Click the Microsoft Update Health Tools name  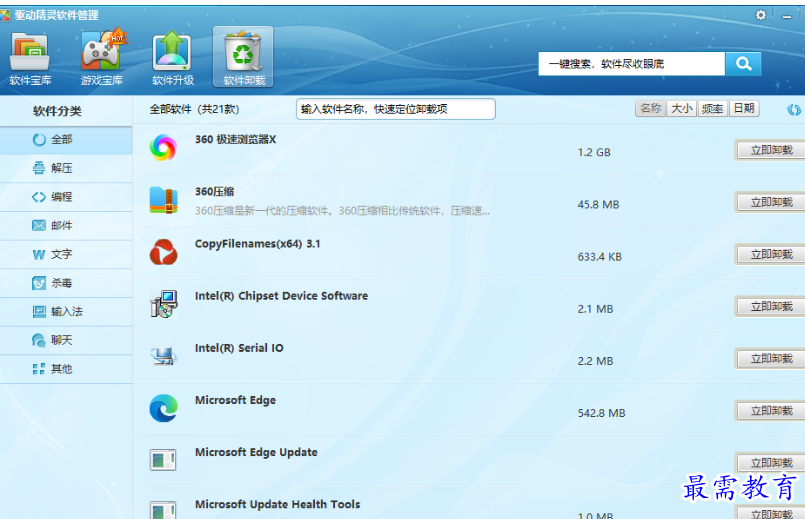277,505
